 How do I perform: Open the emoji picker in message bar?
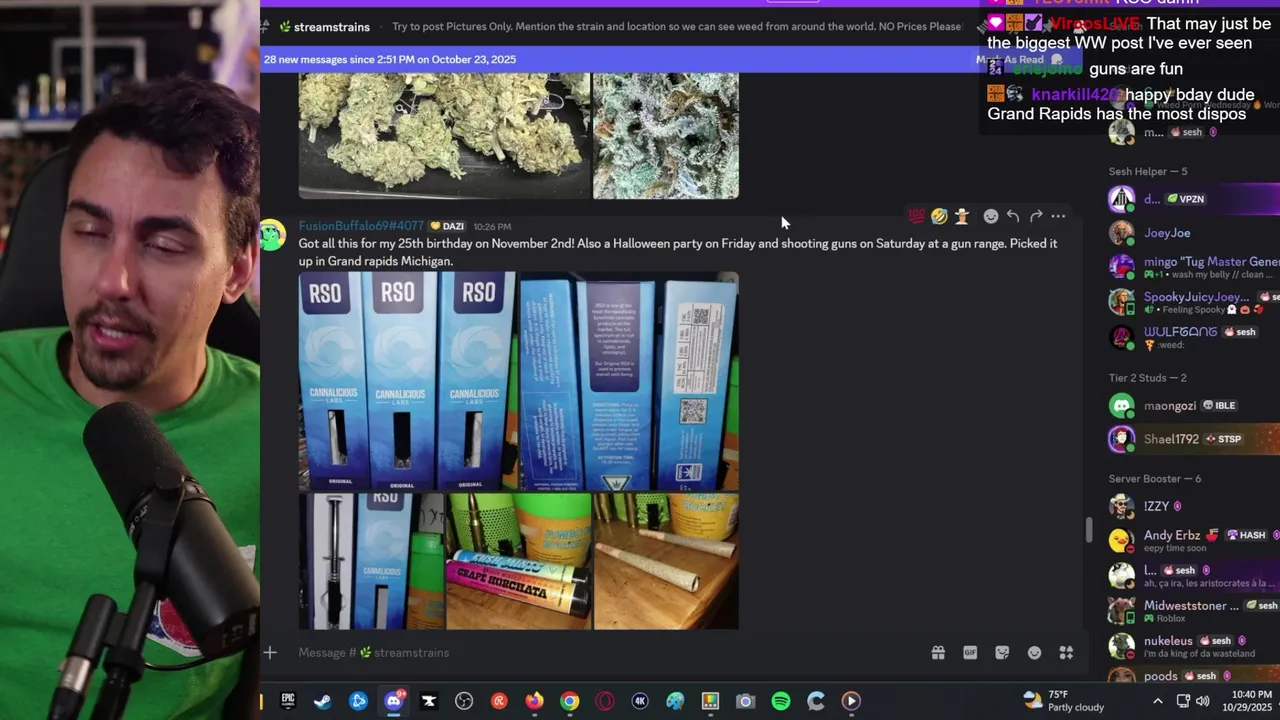point(1034,653)
